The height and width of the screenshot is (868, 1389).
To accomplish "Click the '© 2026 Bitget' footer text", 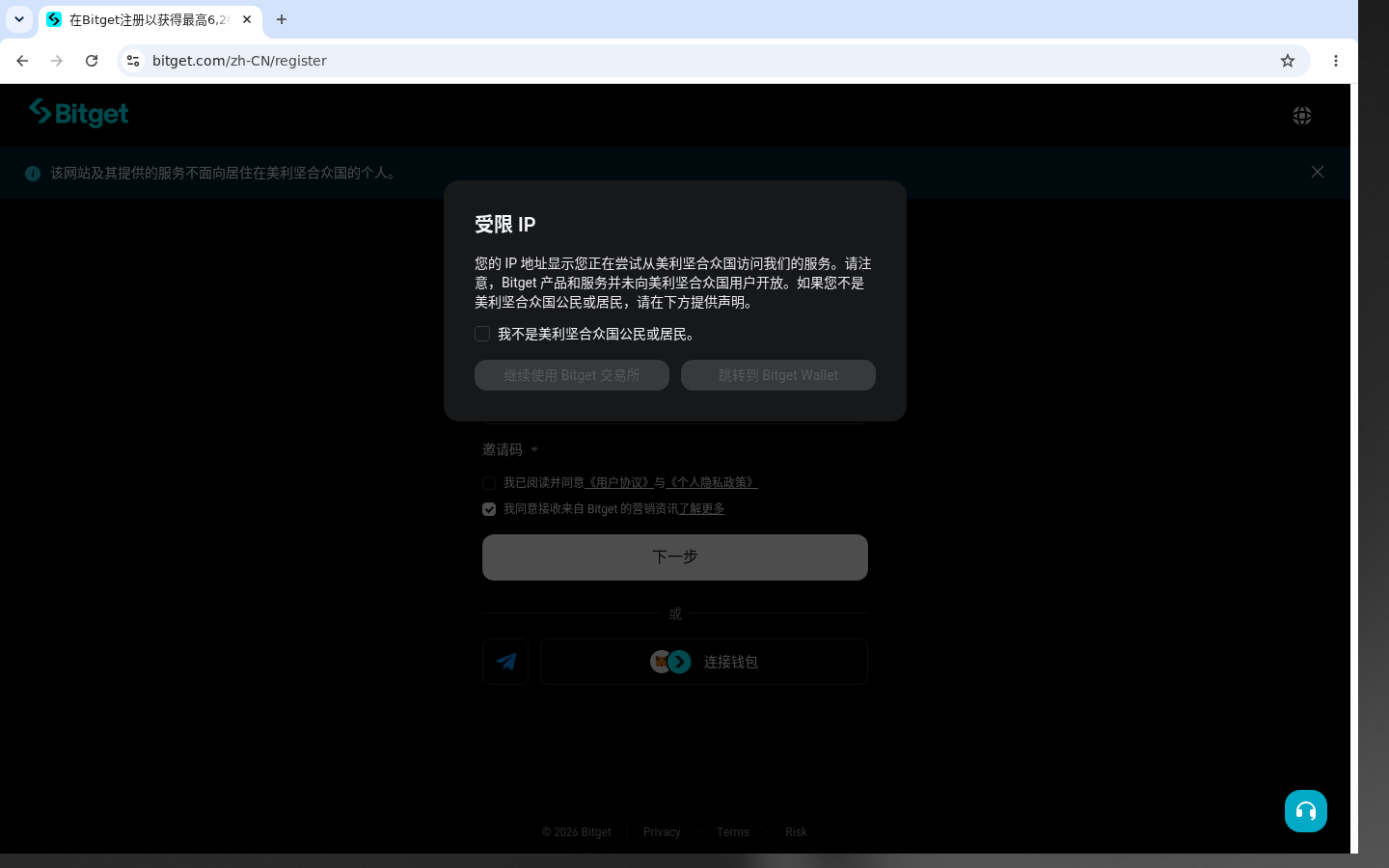I will pyautogui.click(x=577, y=832).
